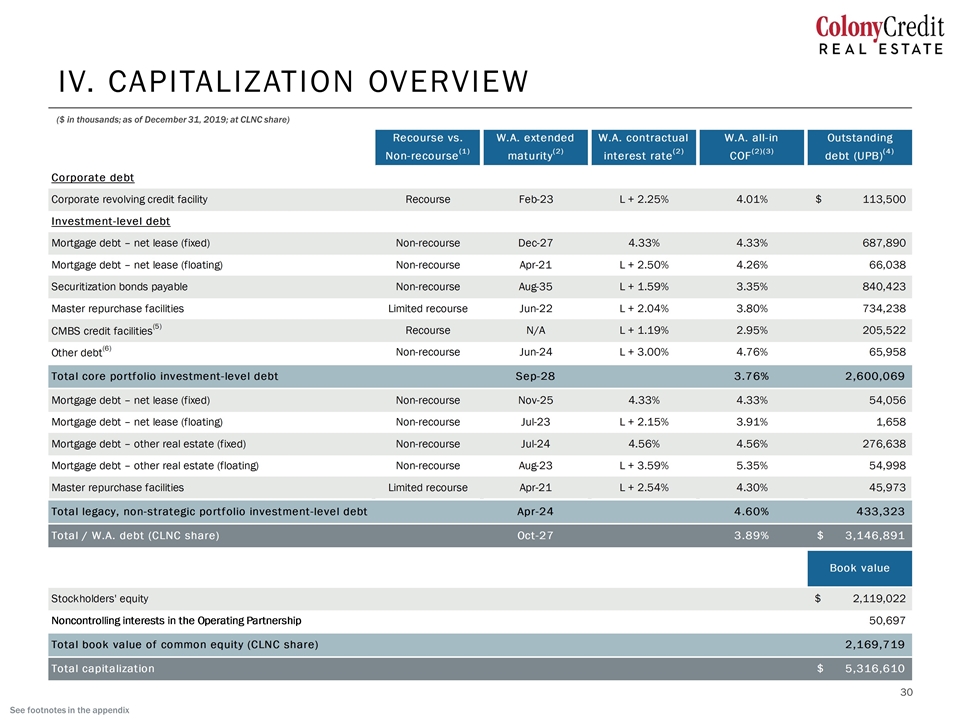Click the 'N/A' maturity cell

click(536, 331)
